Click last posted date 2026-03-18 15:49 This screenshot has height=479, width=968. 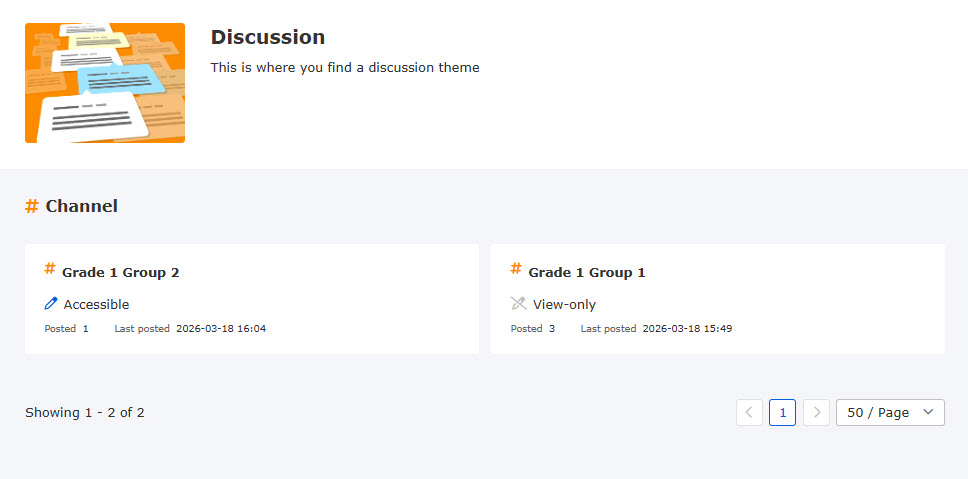click(x=687, y=328)
